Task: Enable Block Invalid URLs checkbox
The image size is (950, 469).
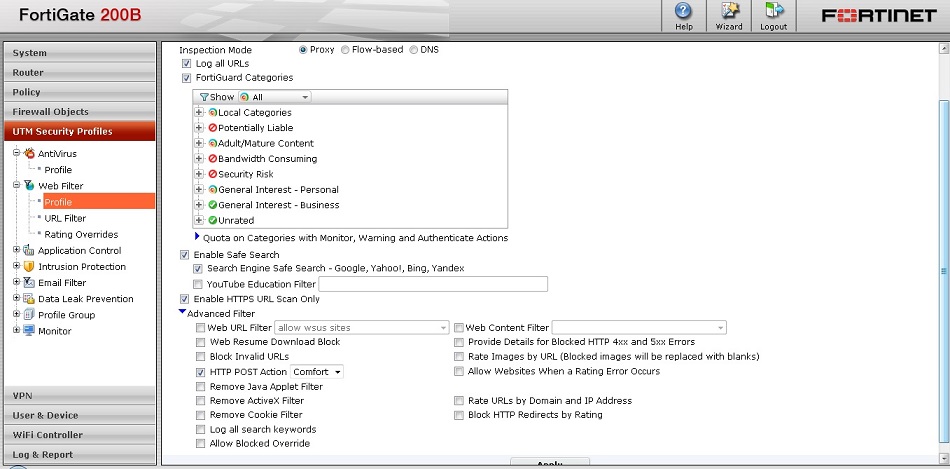Action: point(201,357)
